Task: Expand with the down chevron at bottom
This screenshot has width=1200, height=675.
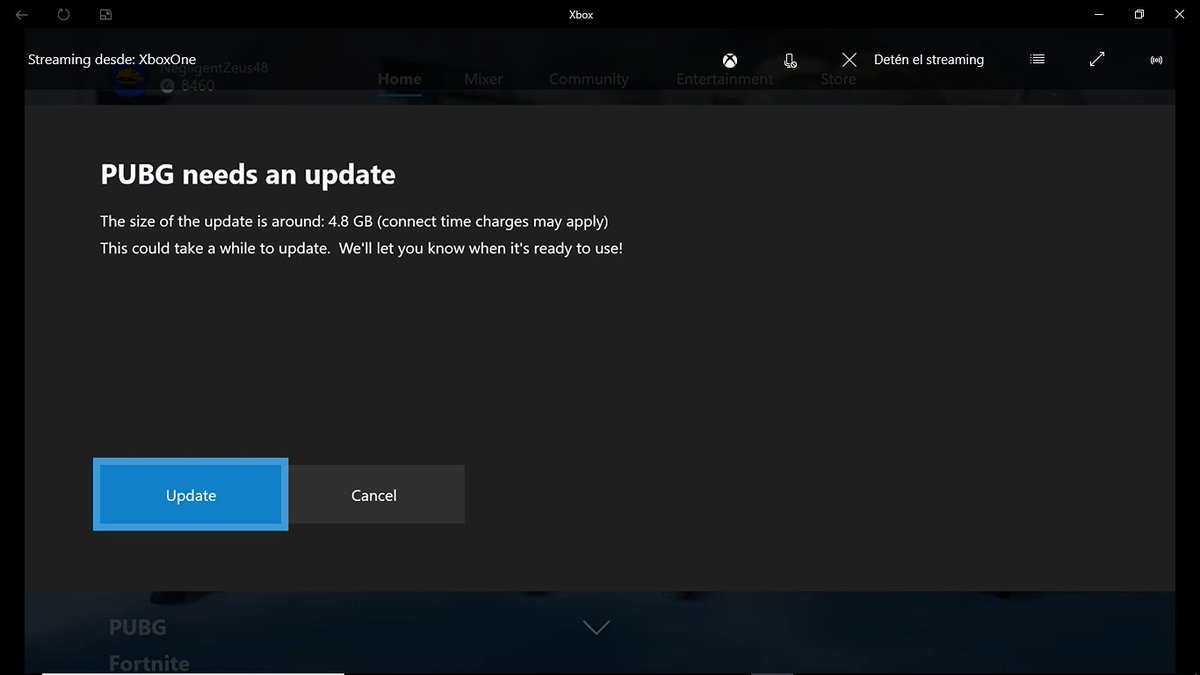Action: click(x=596, y=628)
